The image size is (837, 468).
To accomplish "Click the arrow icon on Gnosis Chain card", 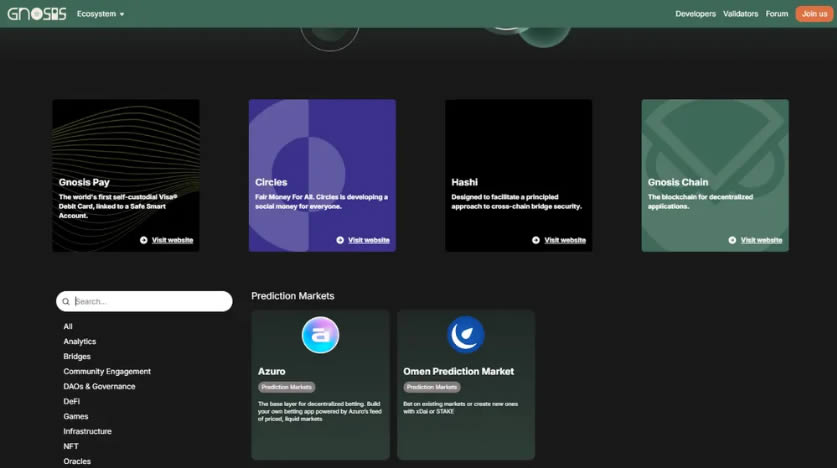I will [x=732, y=240].
